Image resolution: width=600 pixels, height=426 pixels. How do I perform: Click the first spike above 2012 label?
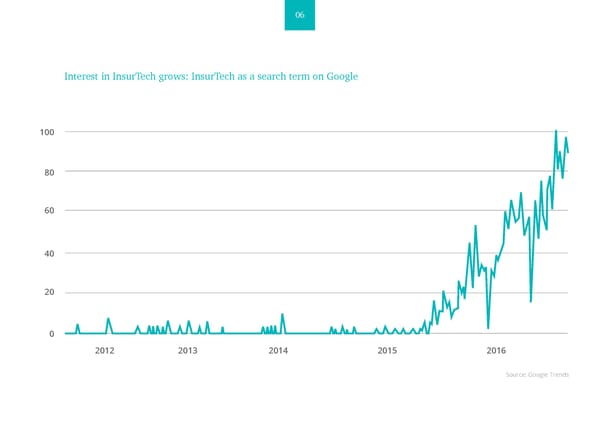[108, 319]
